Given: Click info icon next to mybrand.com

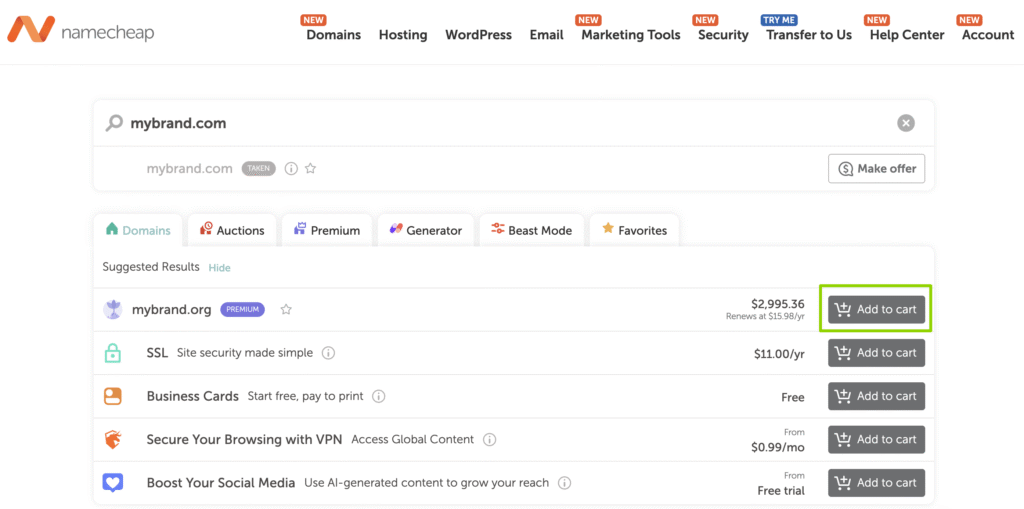Looking at the screenshot, I should [x=291, y=169].
